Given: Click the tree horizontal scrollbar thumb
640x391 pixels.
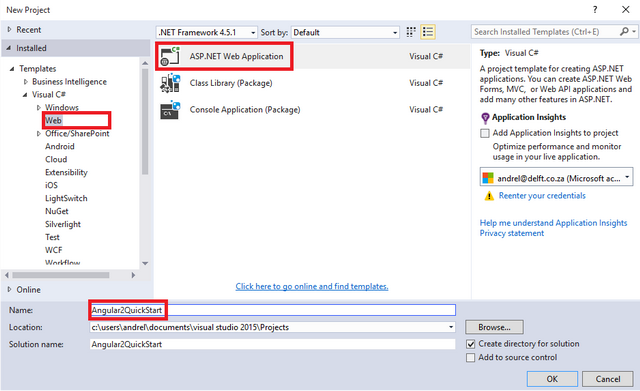Looking at the screenshot, I should click(61, 275).
